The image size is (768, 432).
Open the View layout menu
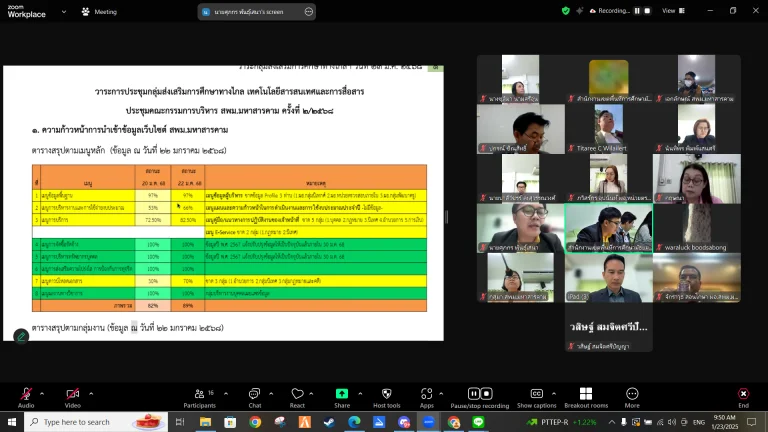(x=672, y=11)
